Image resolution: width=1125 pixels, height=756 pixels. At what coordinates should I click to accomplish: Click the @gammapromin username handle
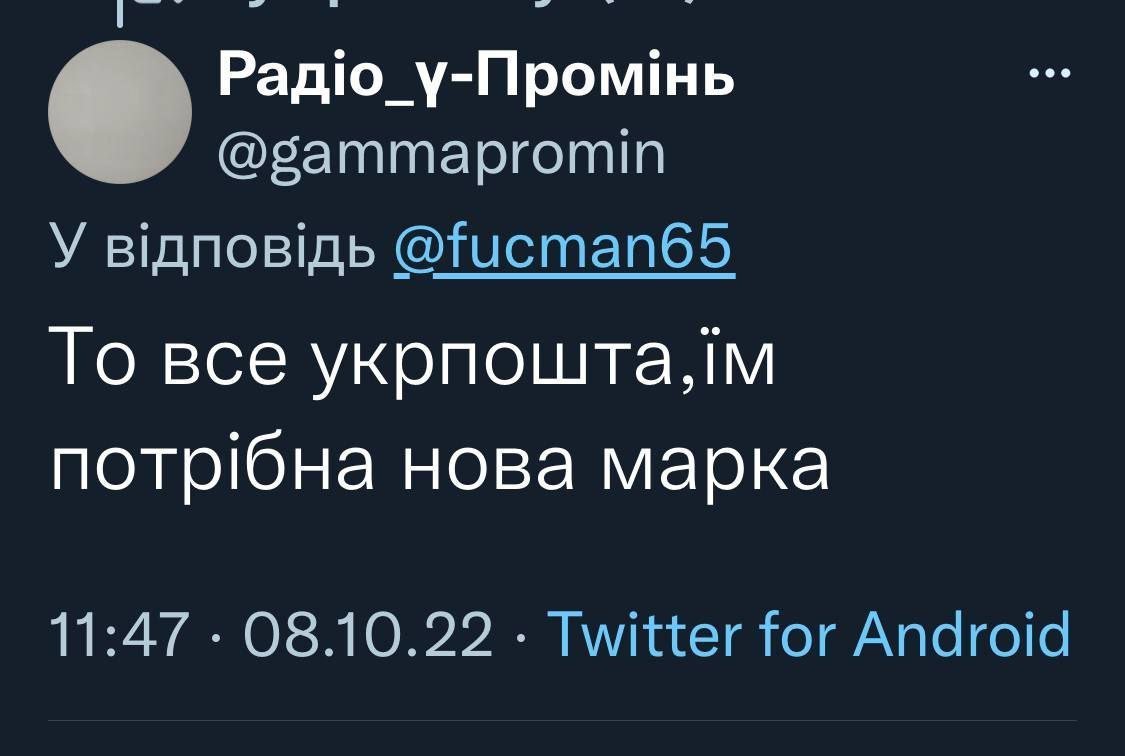(441, 154)
